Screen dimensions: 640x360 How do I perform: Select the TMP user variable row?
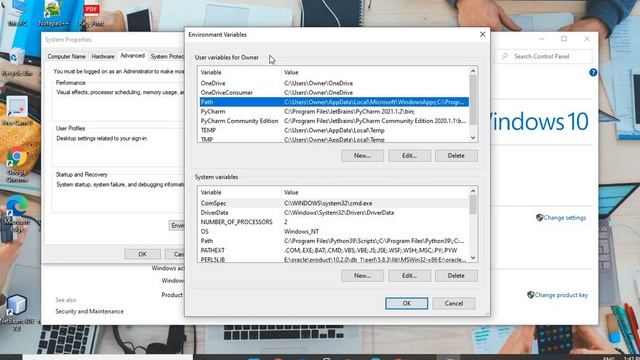point(334,139)
